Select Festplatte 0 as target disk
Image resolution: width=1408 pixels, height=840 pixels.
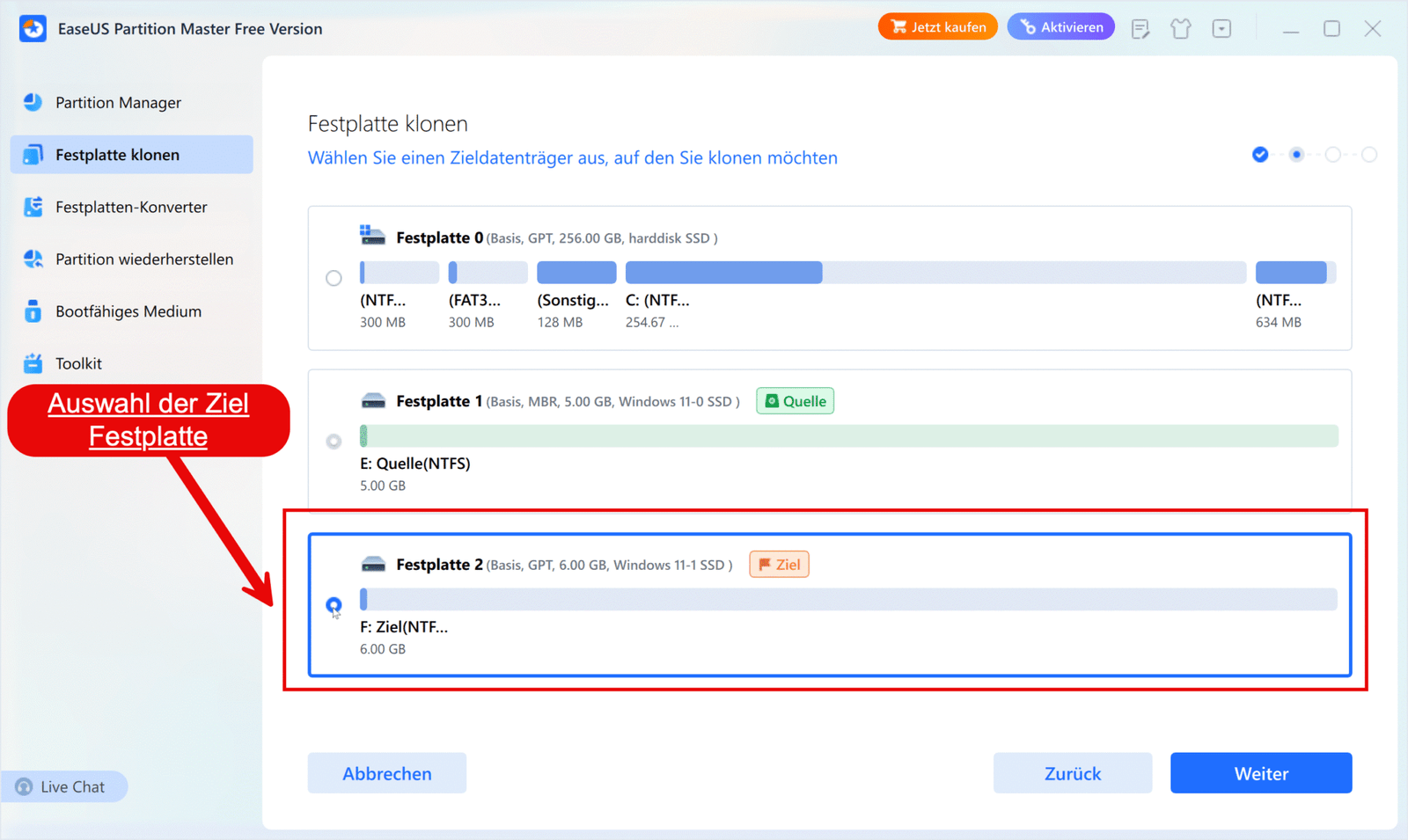click(334, 278)
